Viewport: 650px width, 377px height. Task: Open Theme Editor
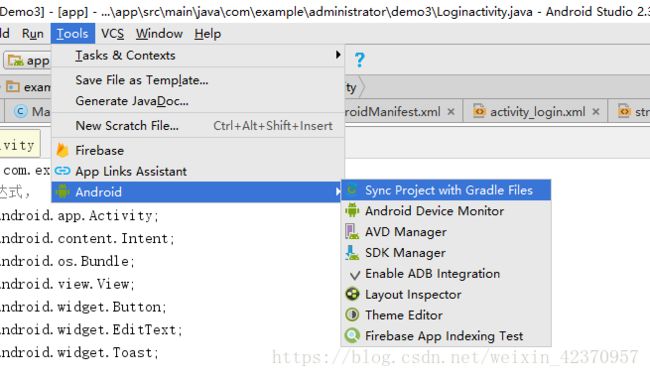tap(446, 315)
